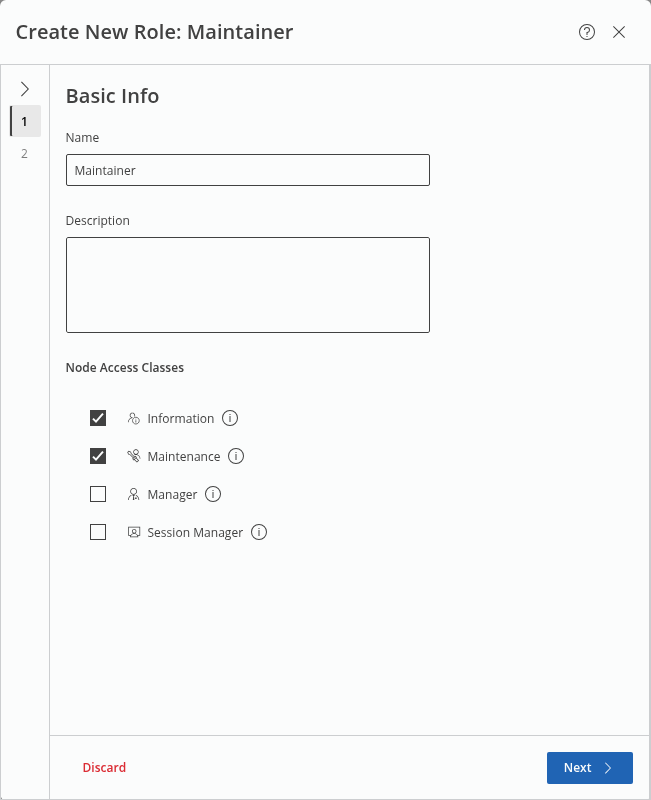Click the Manager person icon
651x800 pixels.
click(x=133, y=494)
